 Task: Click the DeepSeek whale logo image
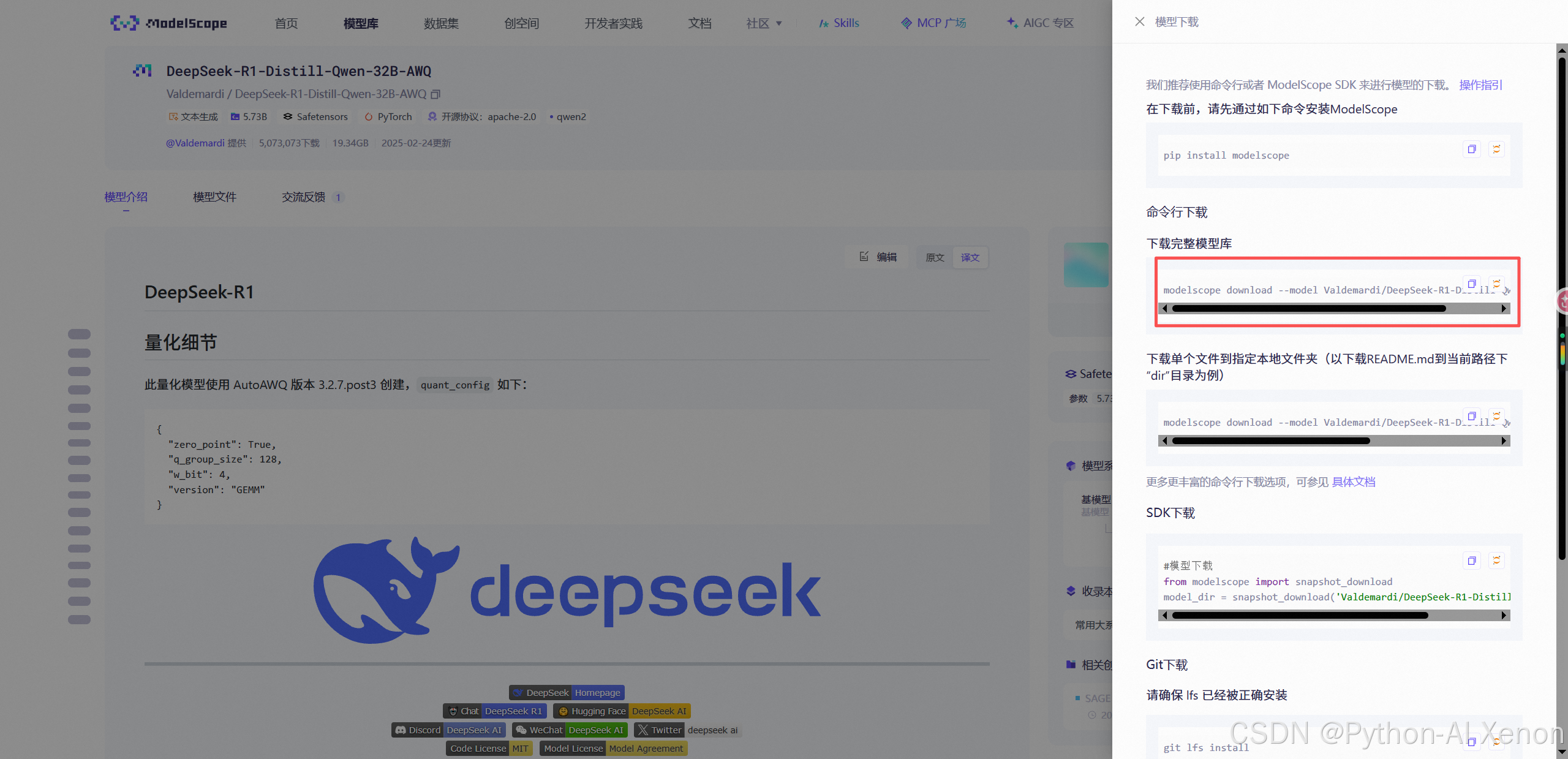[567, 590]
